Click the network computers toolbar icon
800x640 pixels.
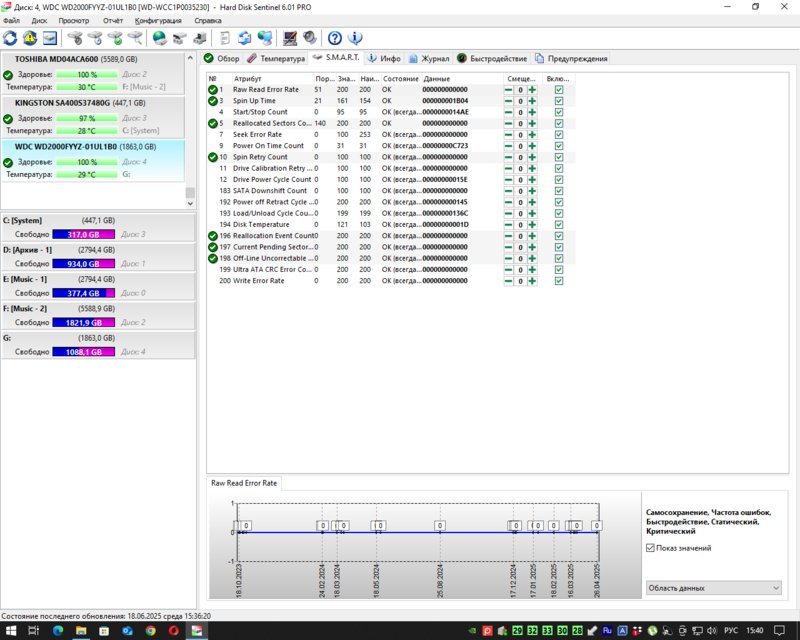pyautogui.click(x=265, y=38)
